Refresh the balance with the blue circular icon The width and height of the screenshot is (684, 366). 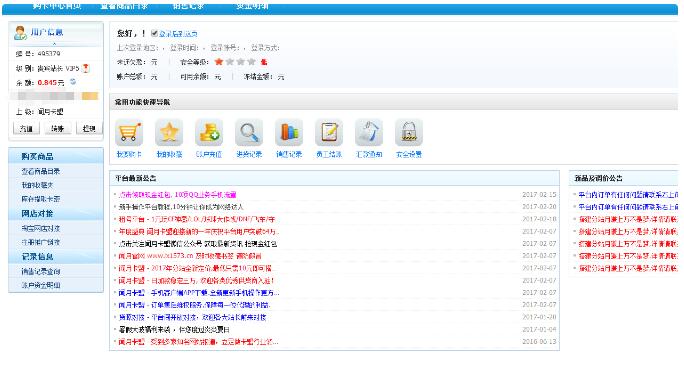[x=73, y=82]
